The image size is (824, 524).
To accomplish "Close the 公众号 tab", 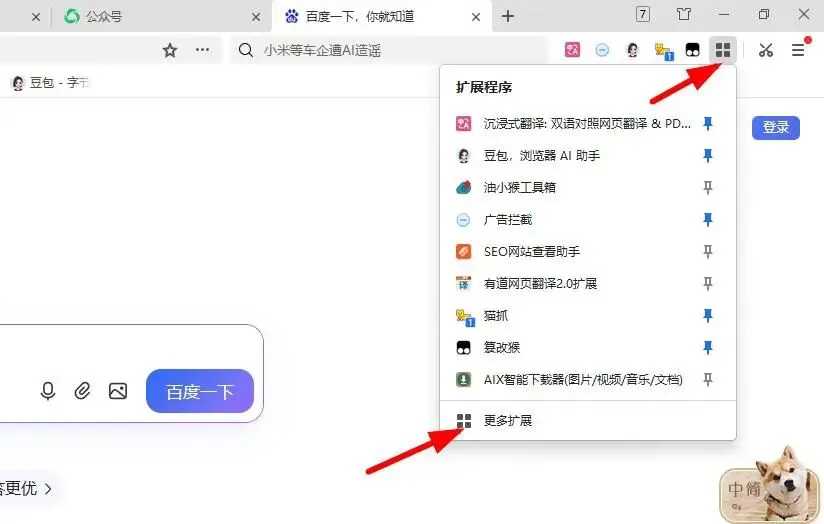I will (256, 17).
